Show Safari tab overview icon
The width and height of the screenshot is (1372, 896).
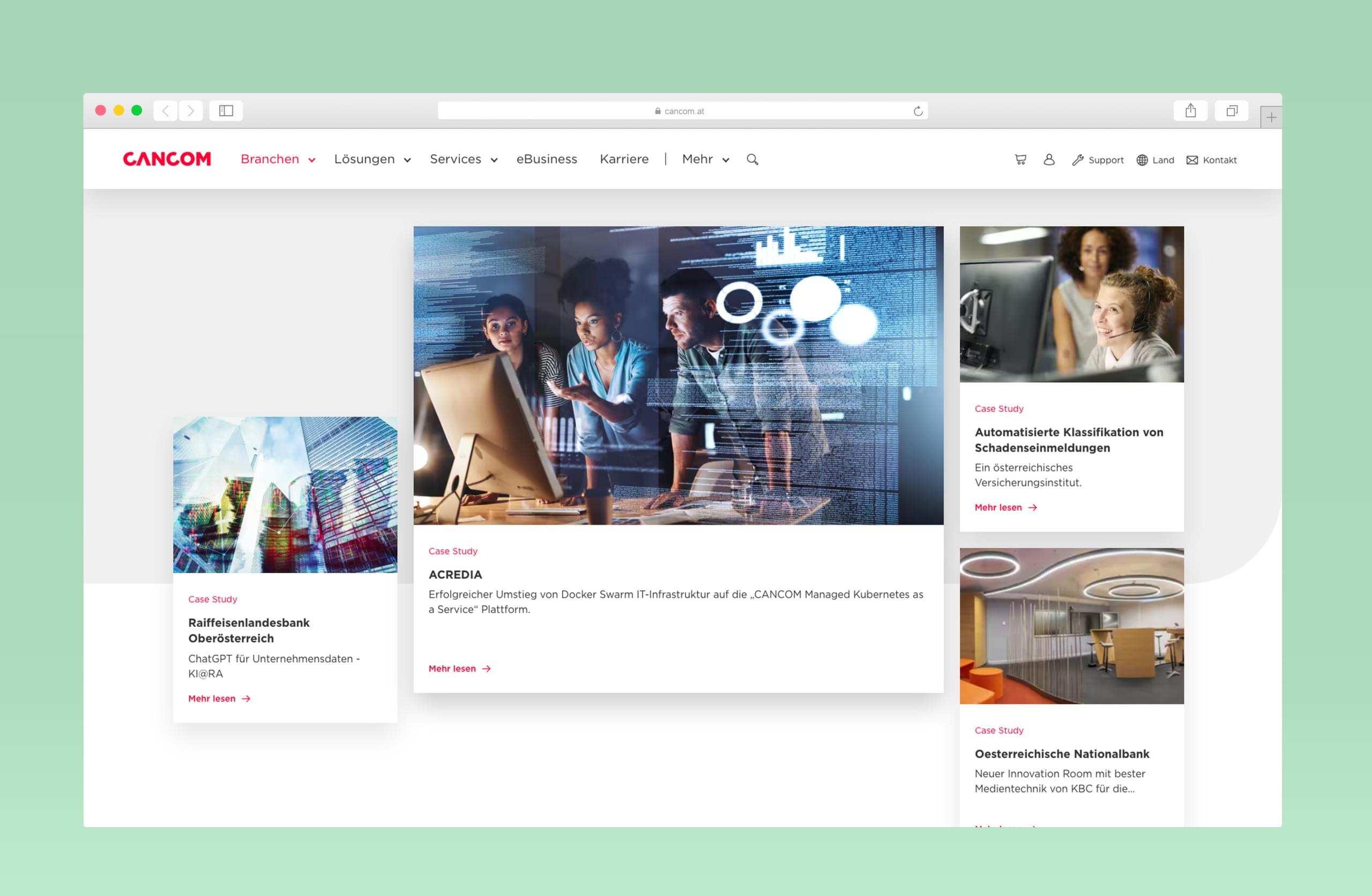tap(1232, 110)
